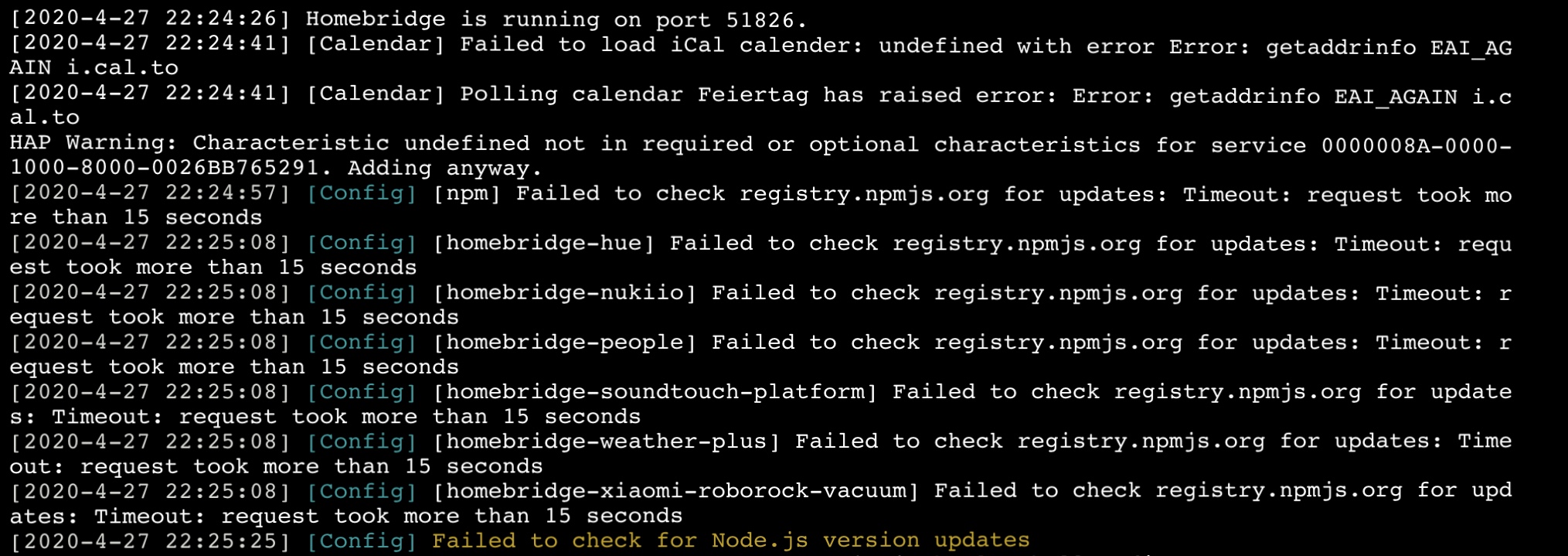
Task: Click registry.npmjs.org in the [npm] line
Action: tap(864, 194)
